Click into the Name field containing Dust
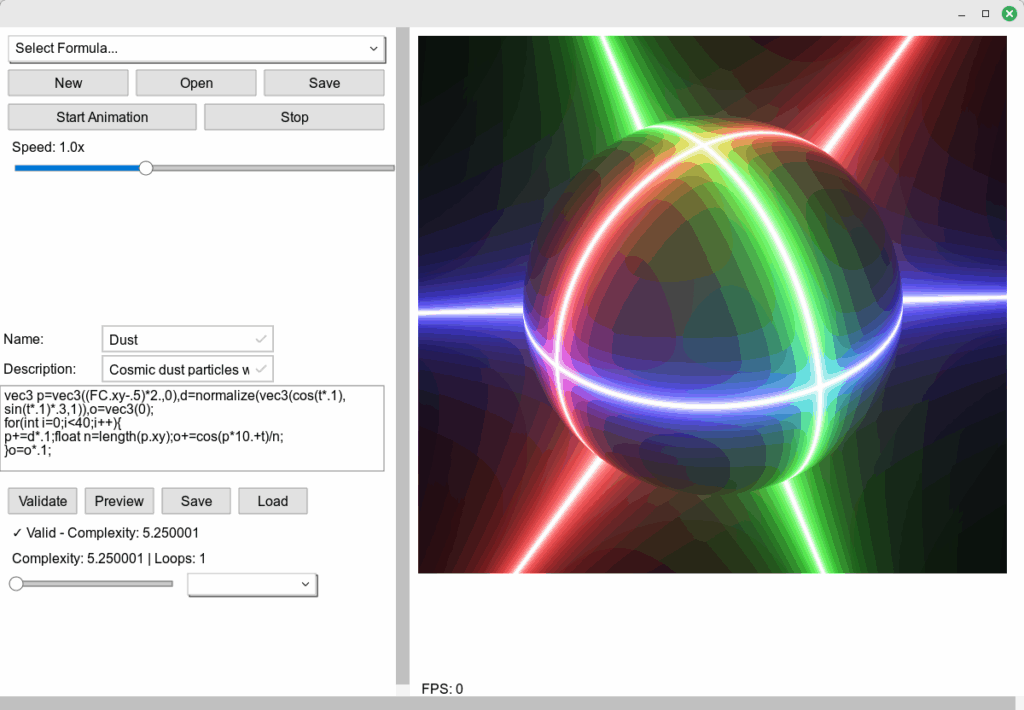The height and width of the screenshot is (710, 1024). (x=178, y=339)
